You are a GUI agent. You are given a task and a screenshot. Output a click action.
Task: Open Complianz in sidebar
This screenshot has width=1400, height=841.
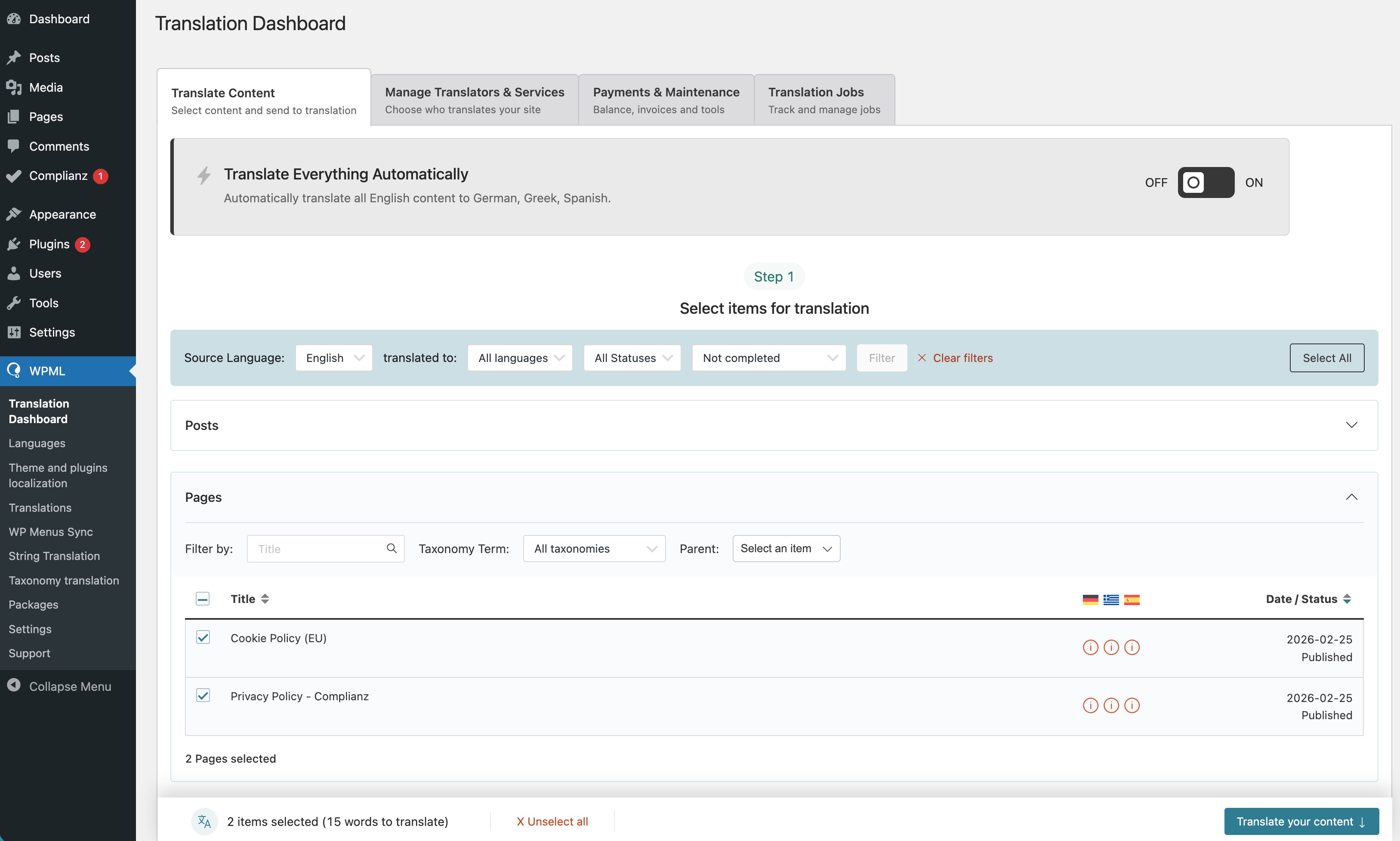[58, 176]
